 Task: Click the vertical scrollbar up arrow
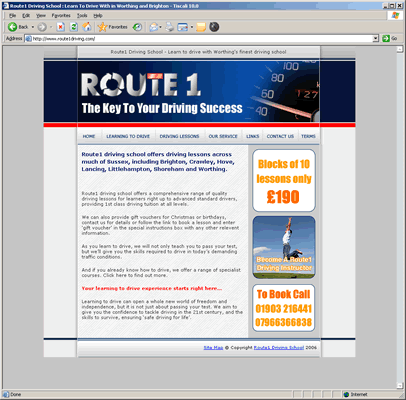tap(400, 49)
